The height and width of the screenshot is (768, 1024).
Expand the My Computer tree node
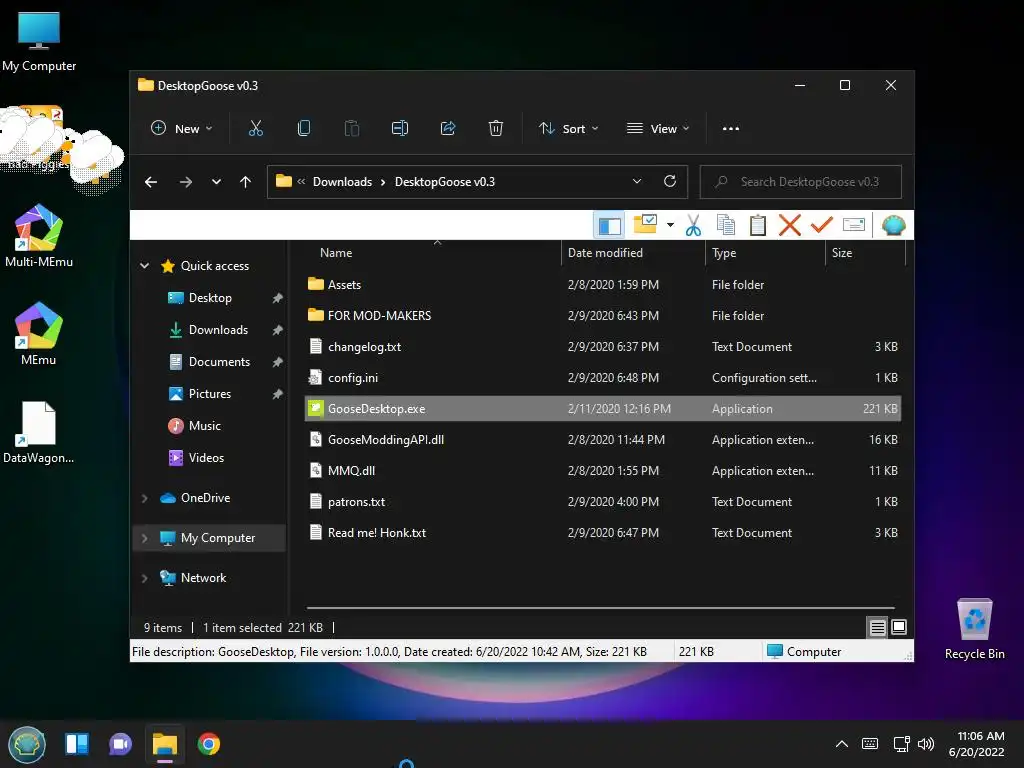pyautogui.click(x=144, y=538)
